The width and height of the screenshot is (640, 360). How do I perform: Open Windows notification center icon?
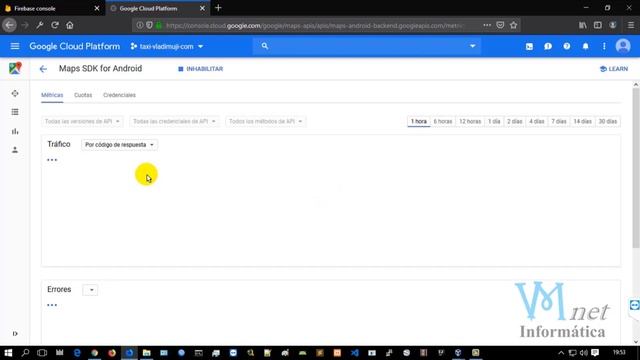tap(595, 353)
